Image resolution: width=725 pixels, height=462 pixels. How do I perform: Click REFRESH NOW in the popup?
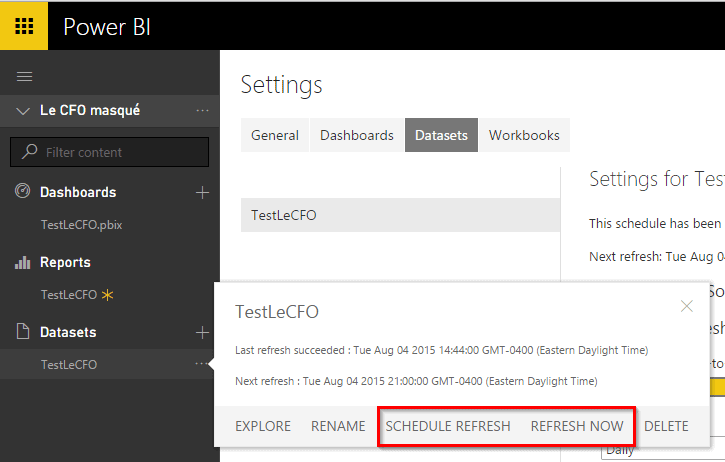pos(577,426)
